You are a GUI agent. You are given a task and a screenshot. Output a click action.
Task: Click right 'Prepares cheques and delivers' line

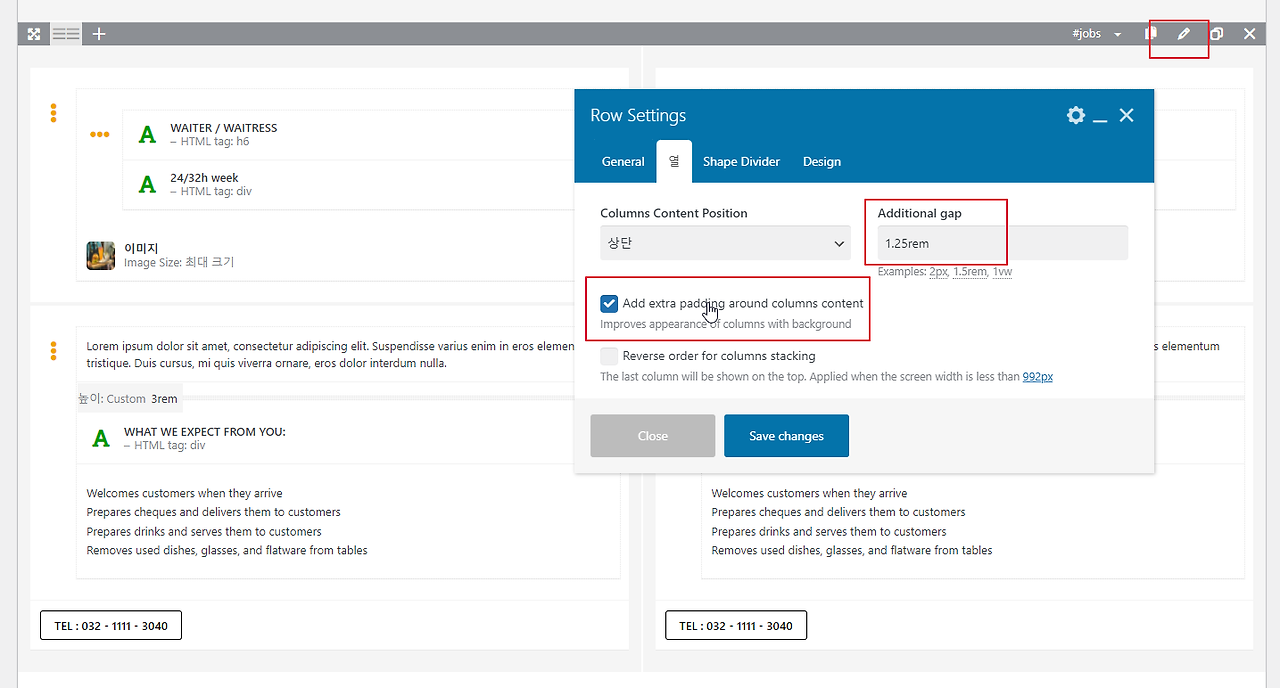click(x=839, y=512)
